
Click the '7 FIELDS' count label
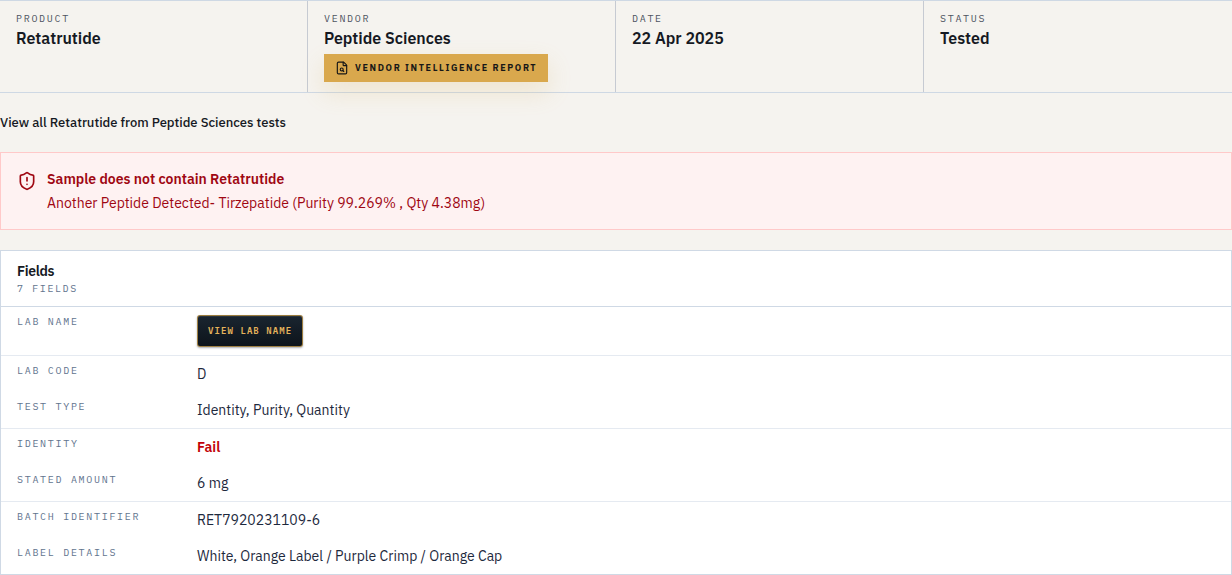click(x=47, y=289)
